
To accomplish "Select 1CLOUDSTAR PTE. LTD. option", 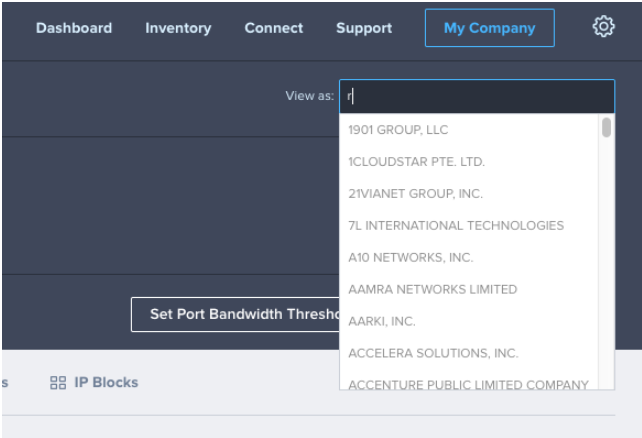I will tap(469, 162).
